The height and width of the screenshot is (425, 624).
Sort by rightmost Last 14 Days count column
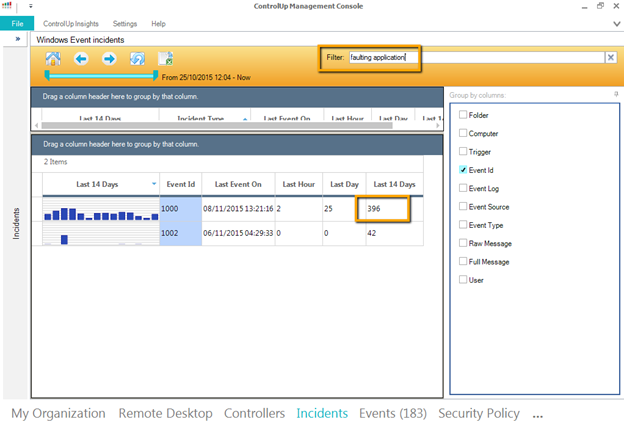click(x=394, y=184)
